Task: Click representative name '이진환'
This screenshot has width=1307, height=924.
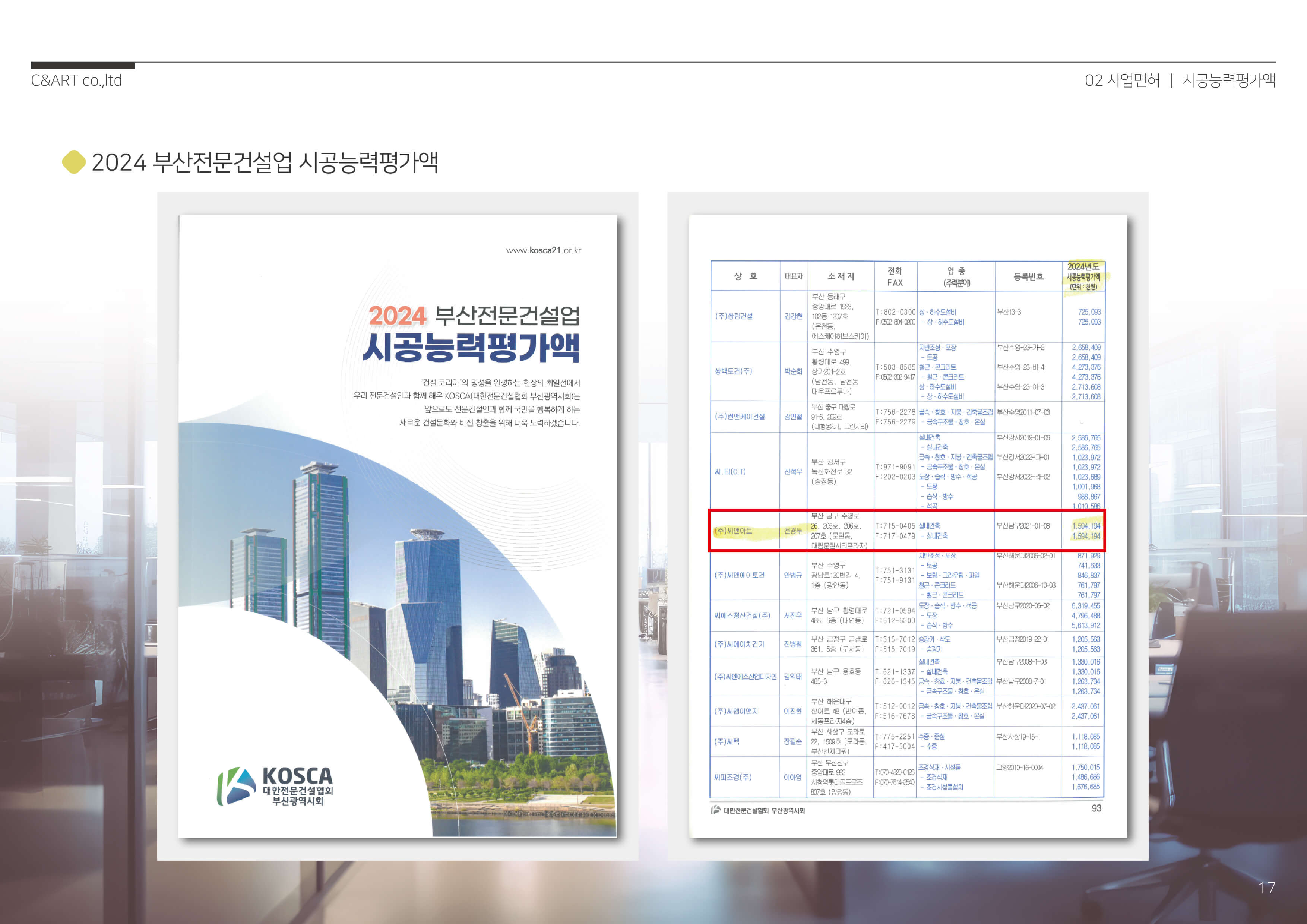Action: tap(794, 711)
